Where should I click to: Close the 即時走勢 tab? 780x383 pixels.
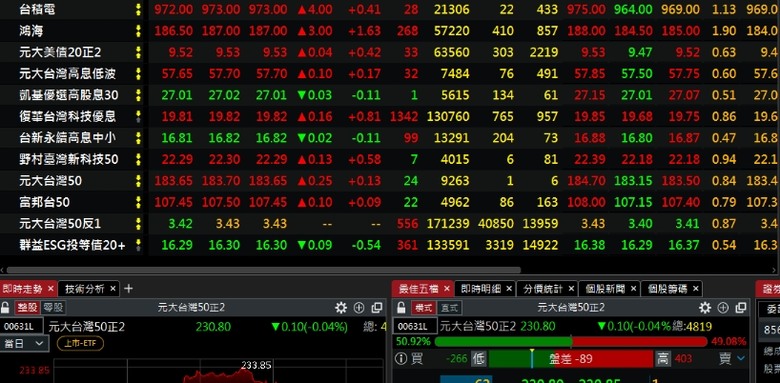50,288
